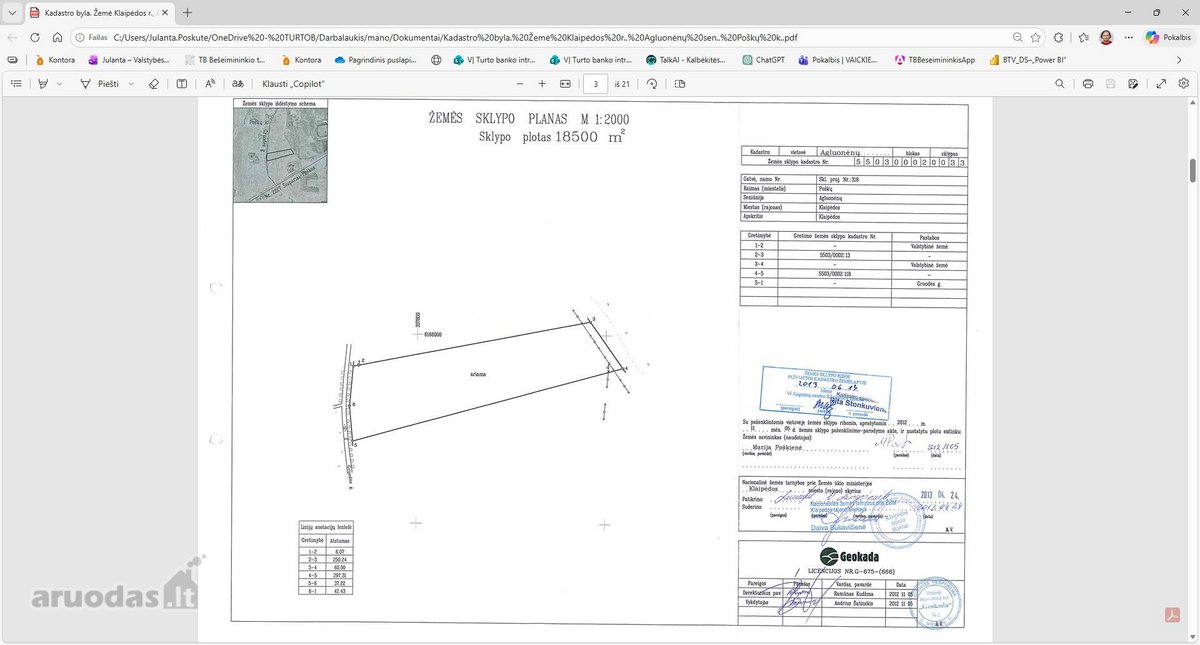Viewport: 1200px width, 645px height.
Task: Select the eraser tool in PDF toolbar
Action: (153, 84)
